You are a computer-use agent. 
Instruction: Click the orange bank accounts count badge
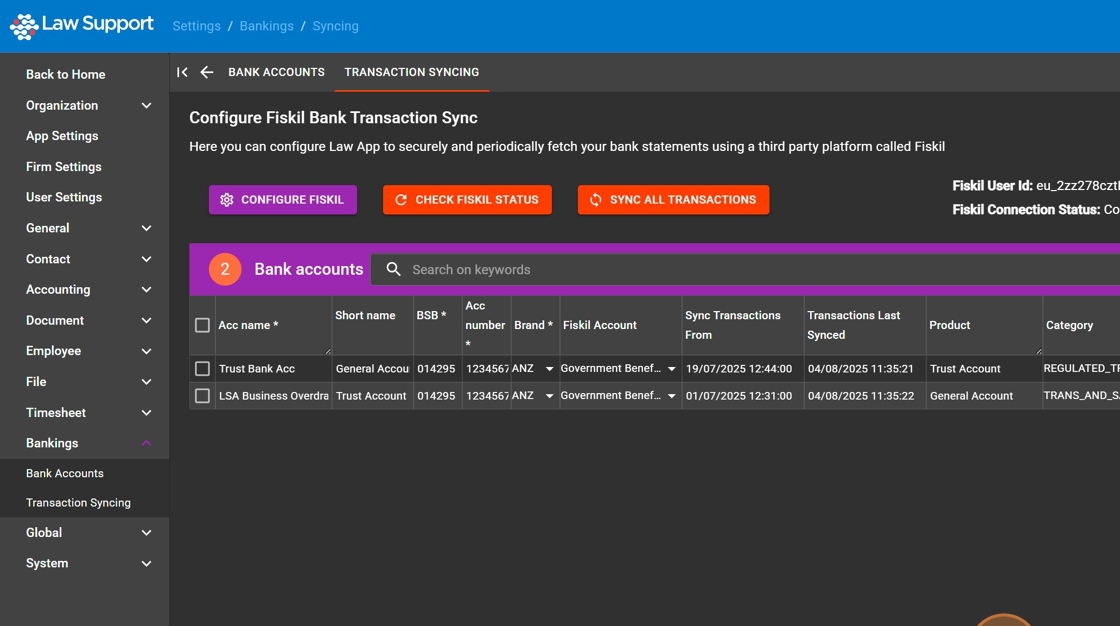click(x=225, y=269)
